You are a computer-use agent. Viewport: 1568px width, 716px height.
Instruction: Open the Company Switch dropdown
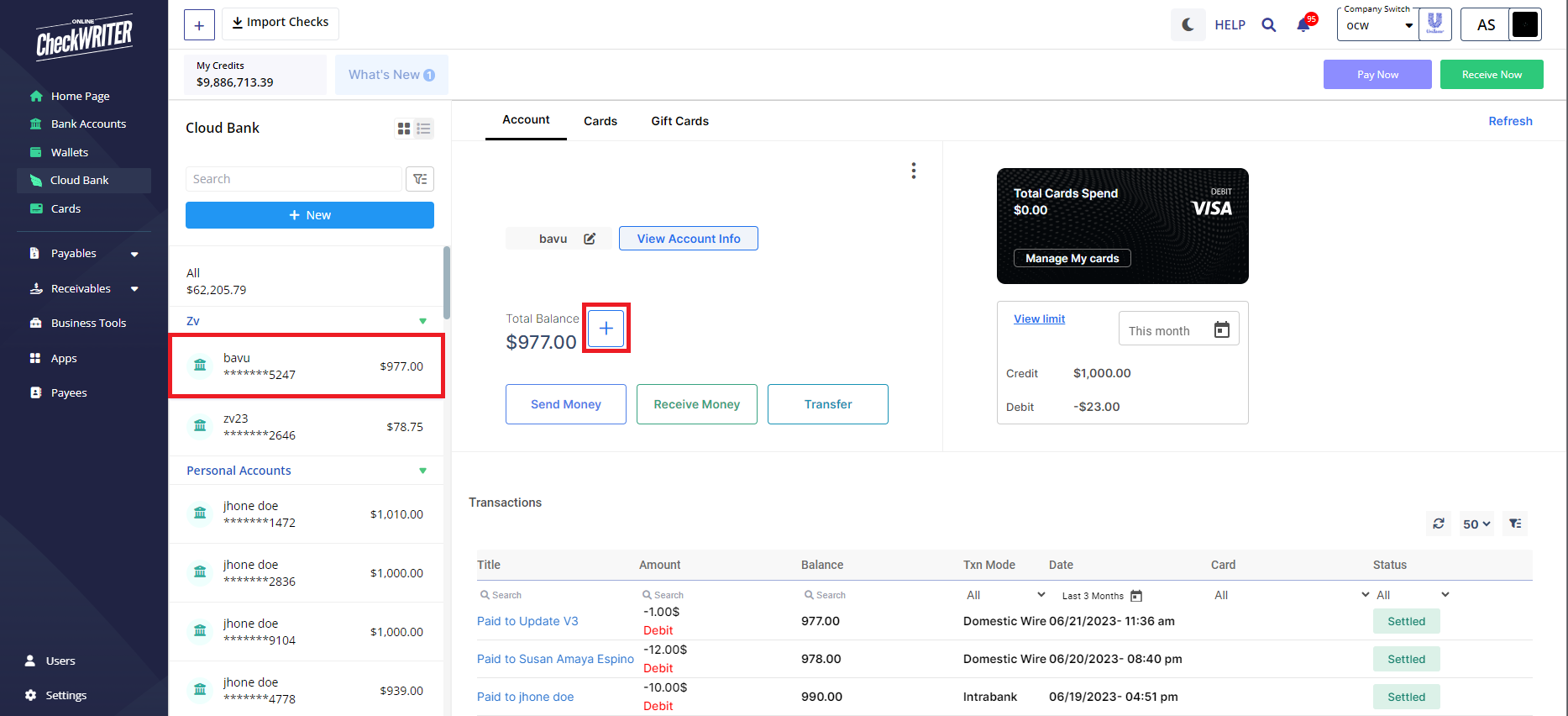(x=1378, y=25)
